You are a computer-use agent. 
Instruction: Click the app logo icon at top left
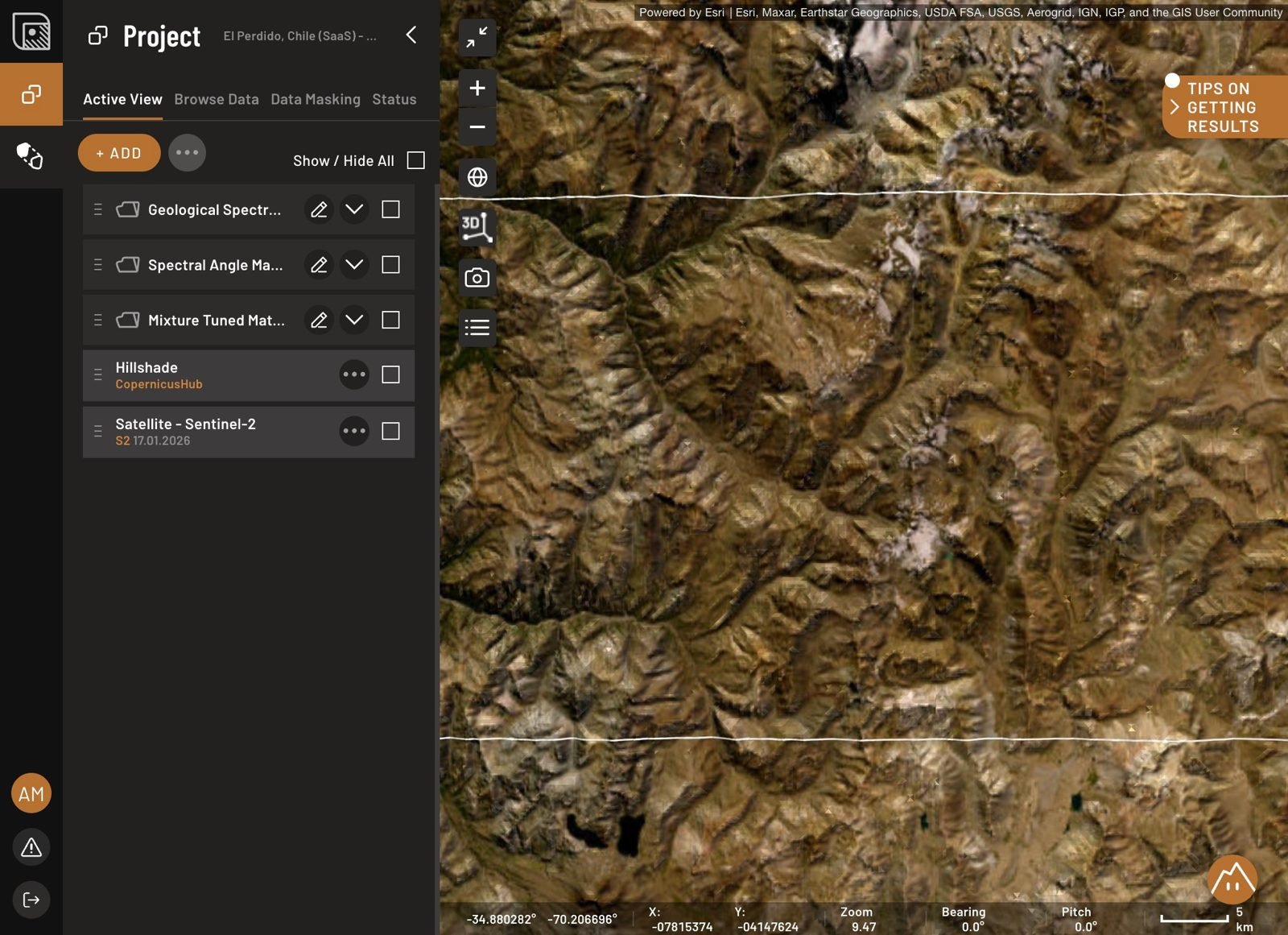coord(31,31)
